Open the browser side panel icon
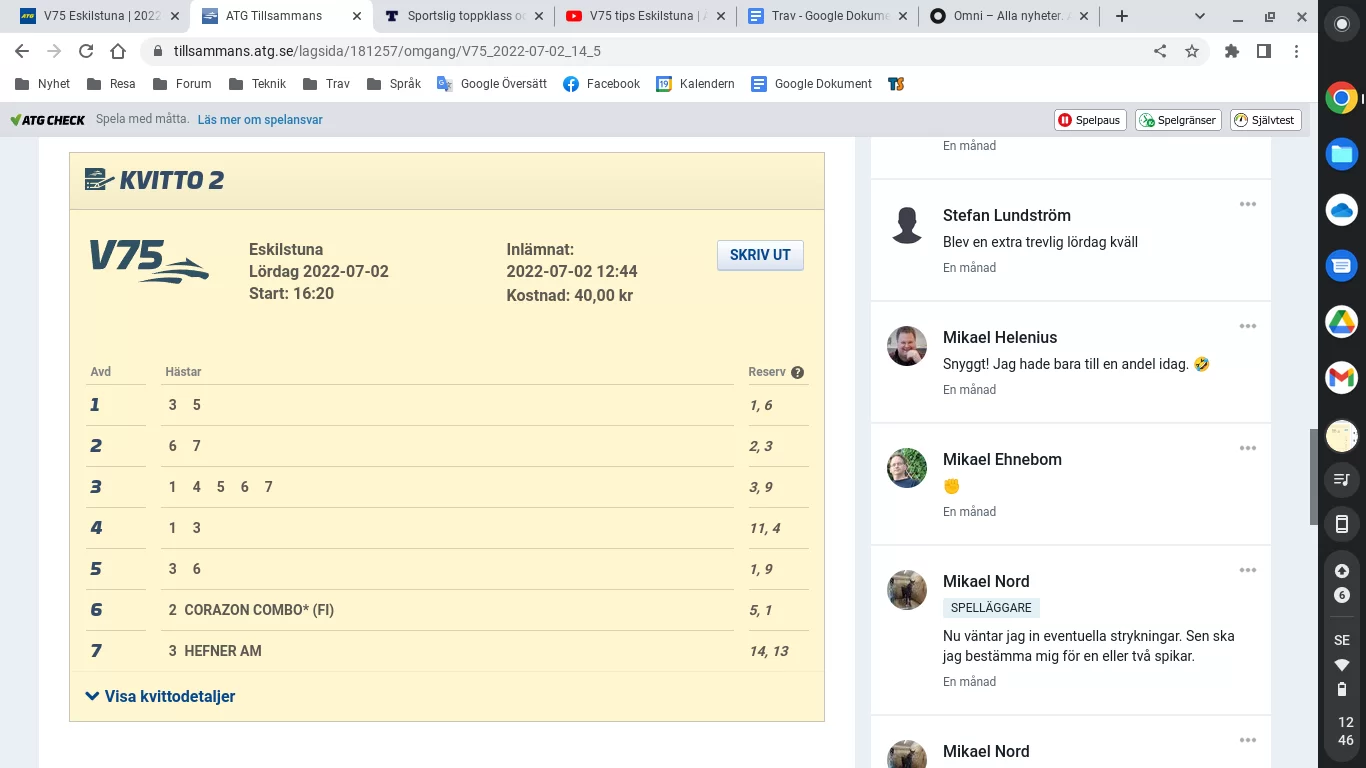1366x768 pixels. (1262, 50)
